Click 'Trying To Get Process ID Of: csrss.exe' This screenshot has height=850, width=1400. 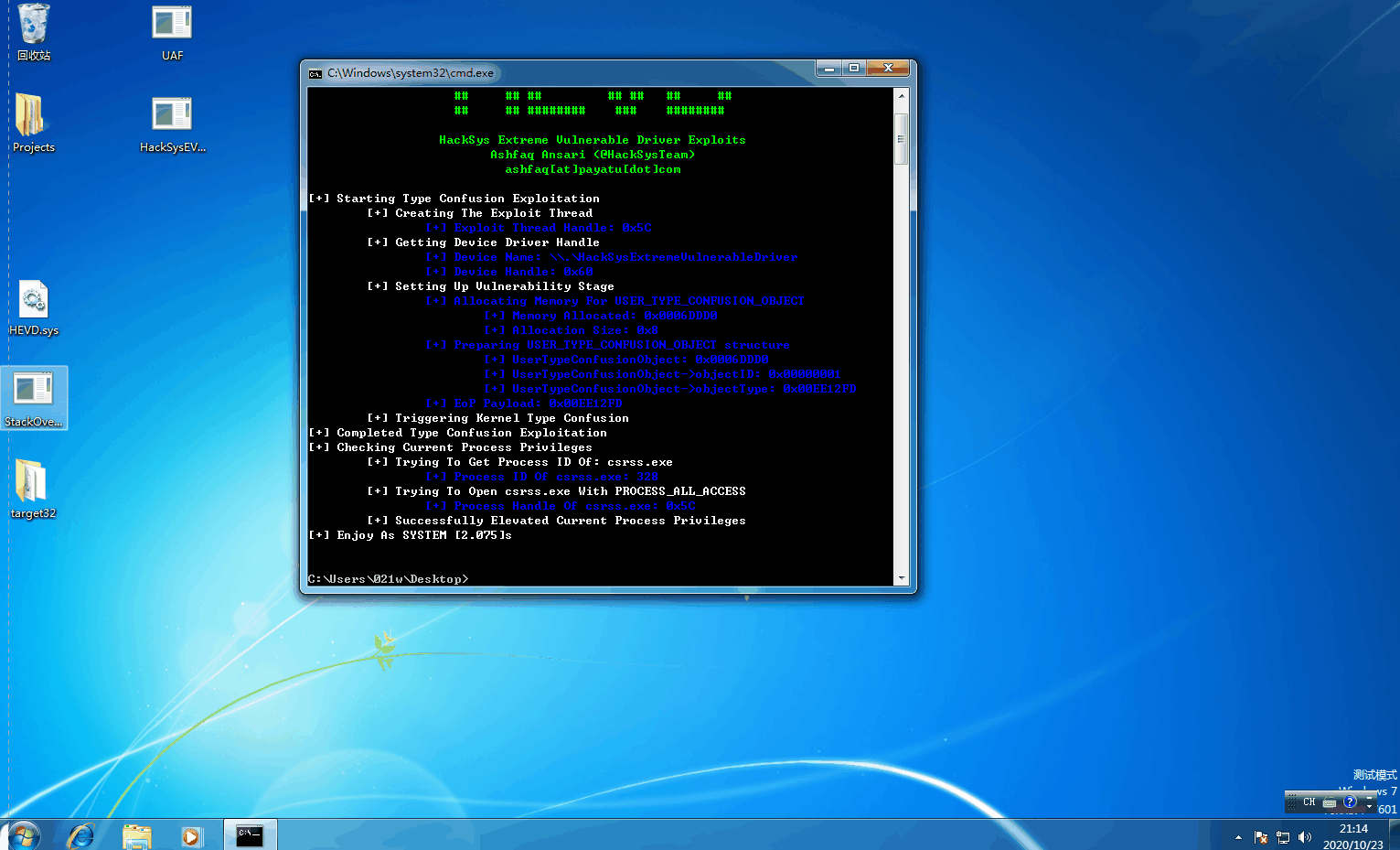point(520,462)
